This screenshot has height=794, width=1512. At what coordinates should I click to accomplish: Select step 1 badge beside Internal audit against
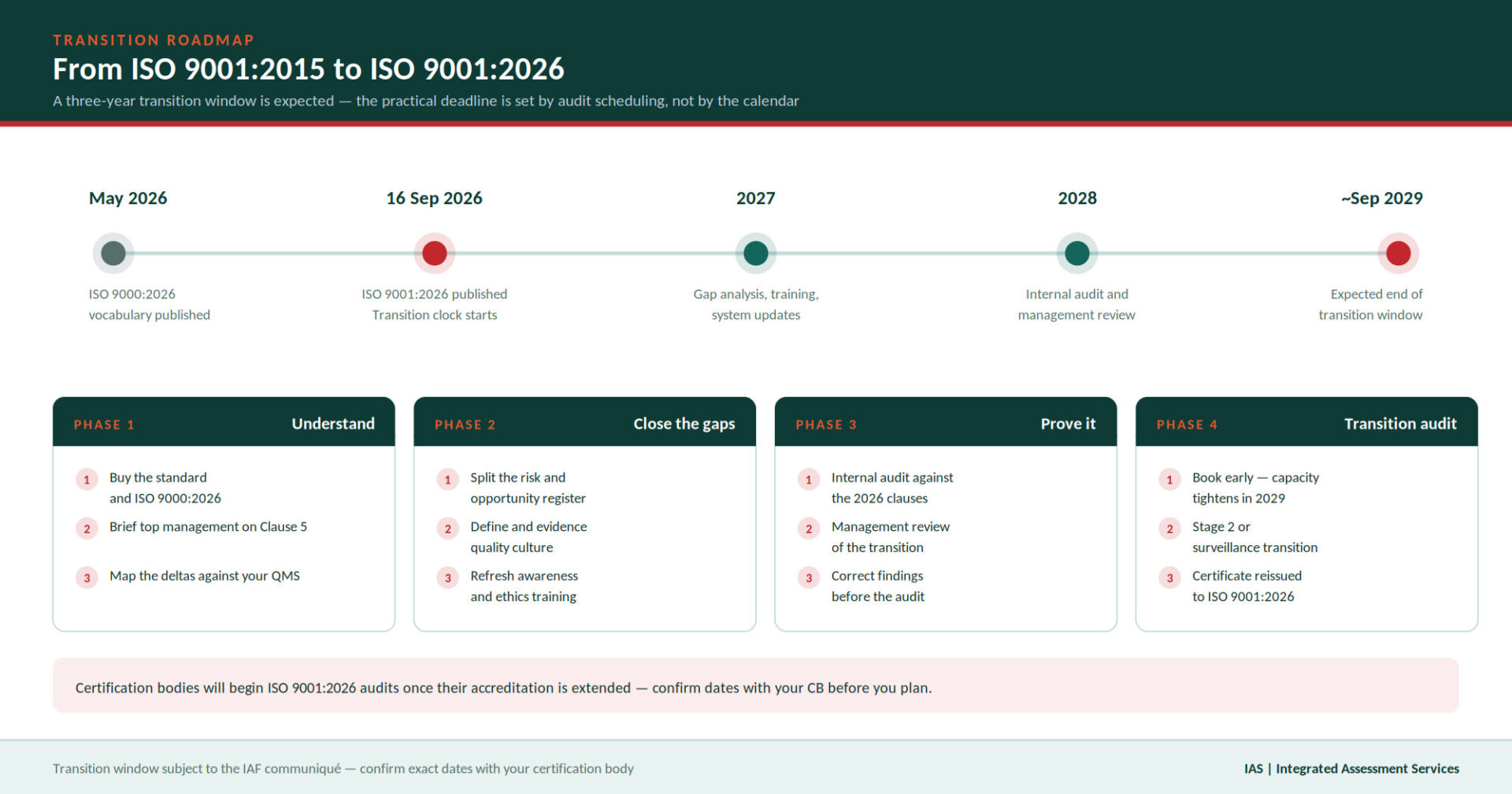pos(809,479)
